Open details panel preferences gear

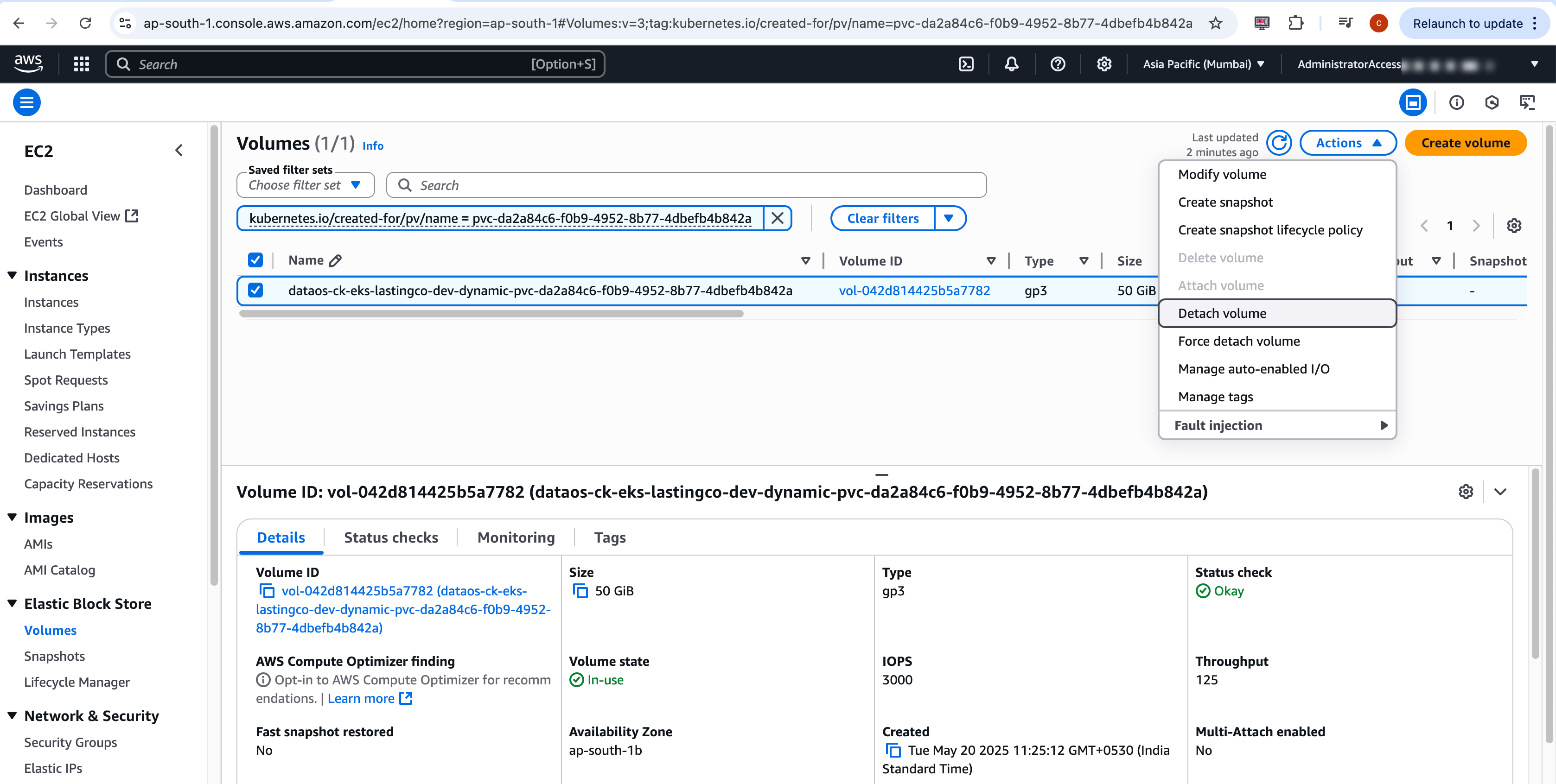1466,492
